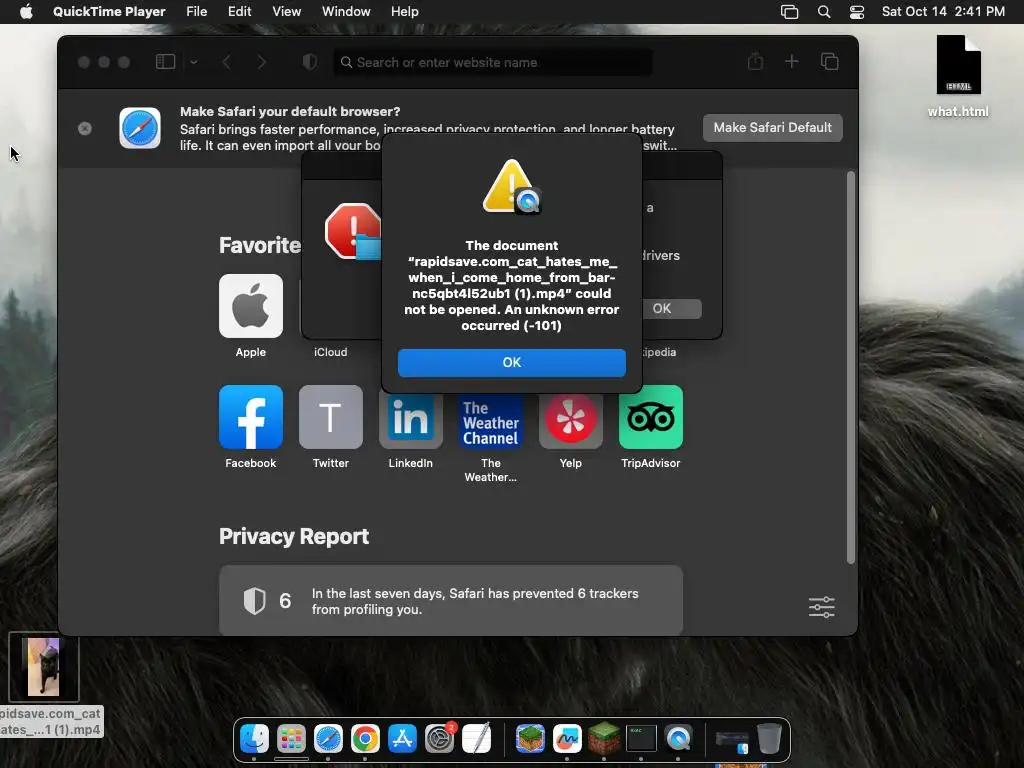Open the Window menu
Screen dimensions: 1024x768
(345, 12)
